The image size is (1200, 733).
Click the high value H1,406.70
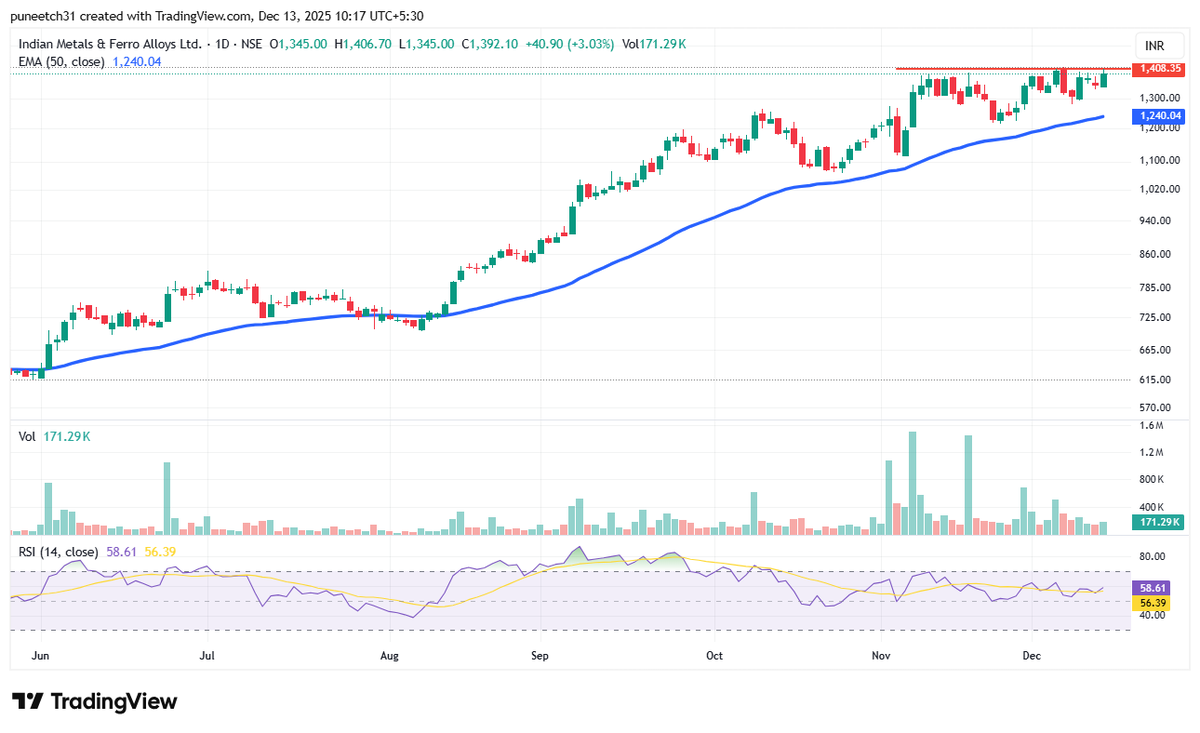point(363,44)
